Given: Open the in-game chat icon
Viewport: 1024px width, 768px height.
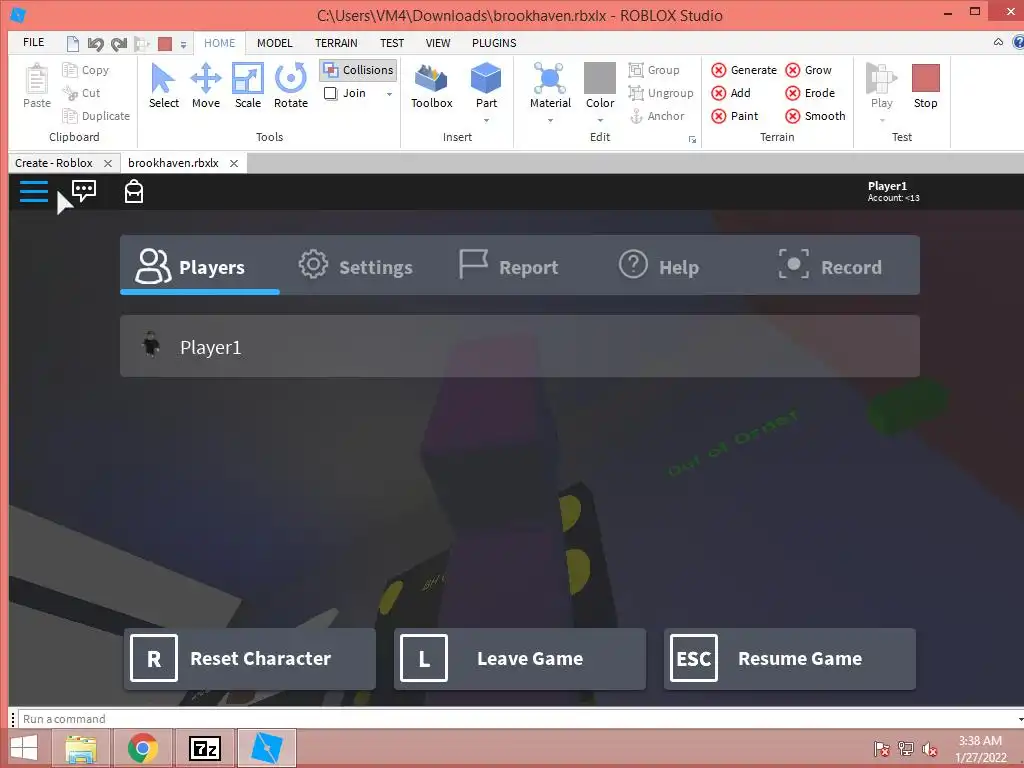Looking at the screenshot, I should click(x=84, y=191).
